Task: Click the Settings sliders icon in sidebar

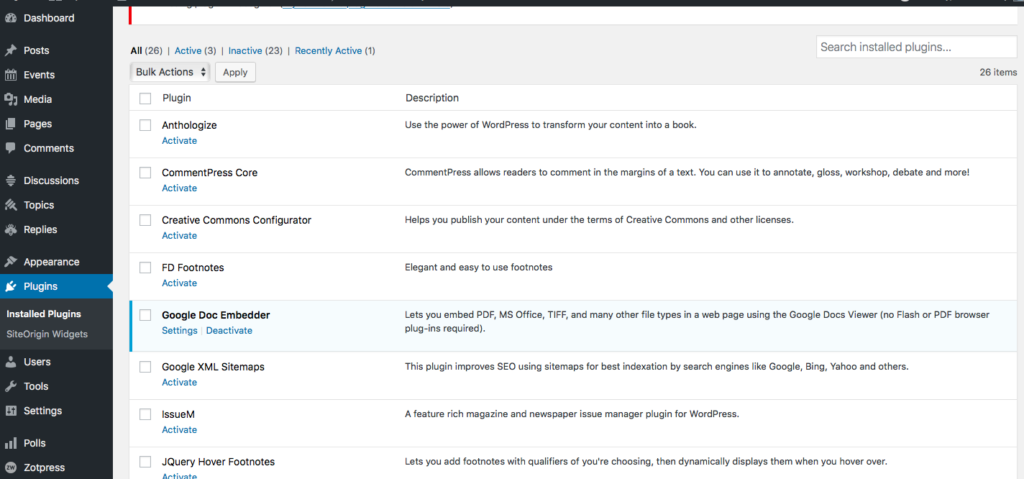Action: [11, 411]
